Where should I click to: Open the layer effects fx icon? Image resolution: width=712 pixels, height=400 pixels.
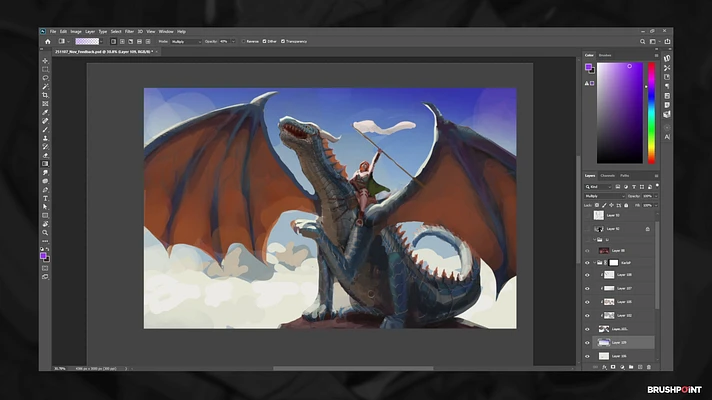click(x=604, y=367)
